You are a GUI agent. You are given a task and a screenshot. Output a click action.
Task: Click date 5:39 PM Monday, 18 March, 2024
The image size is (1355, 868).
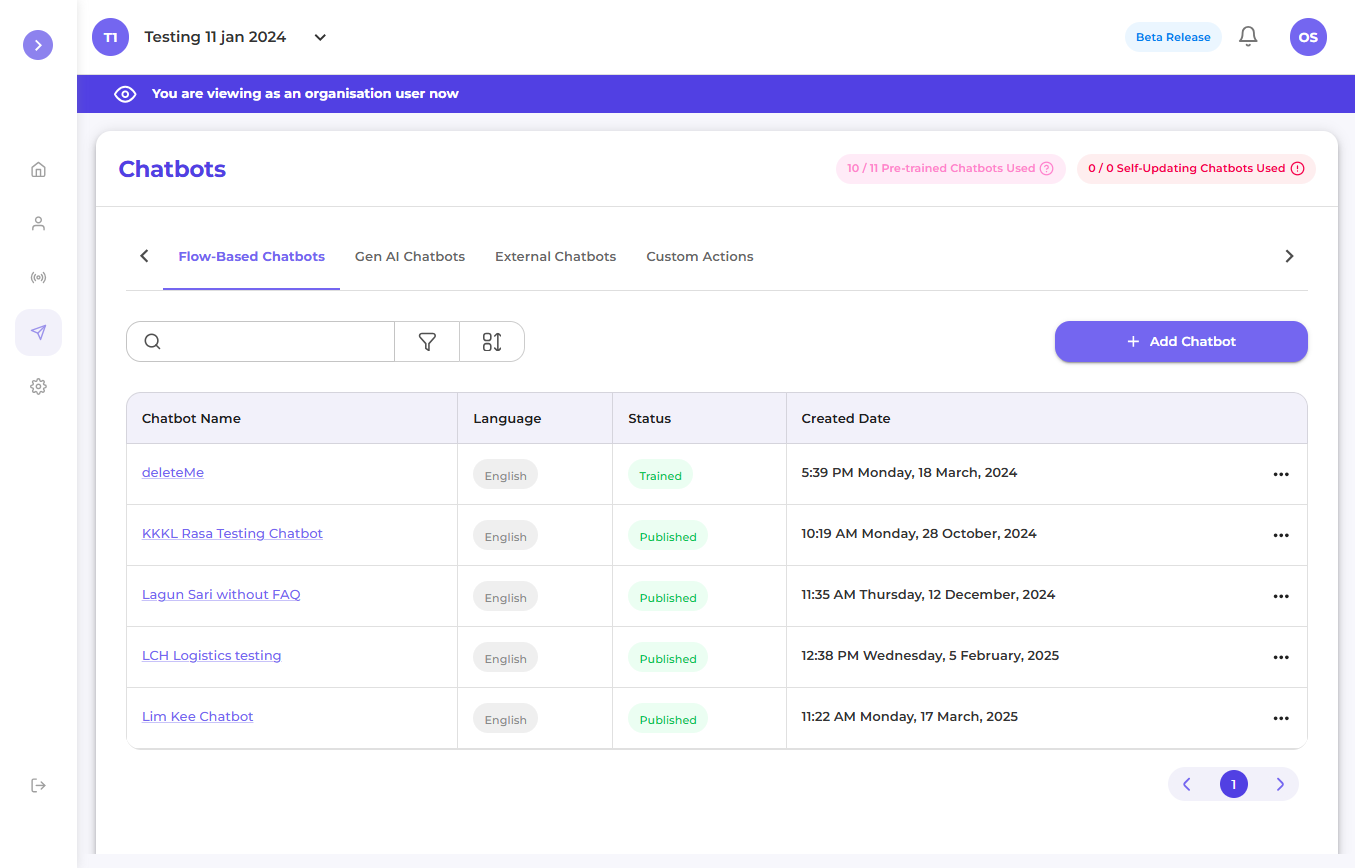coord(909,472)
